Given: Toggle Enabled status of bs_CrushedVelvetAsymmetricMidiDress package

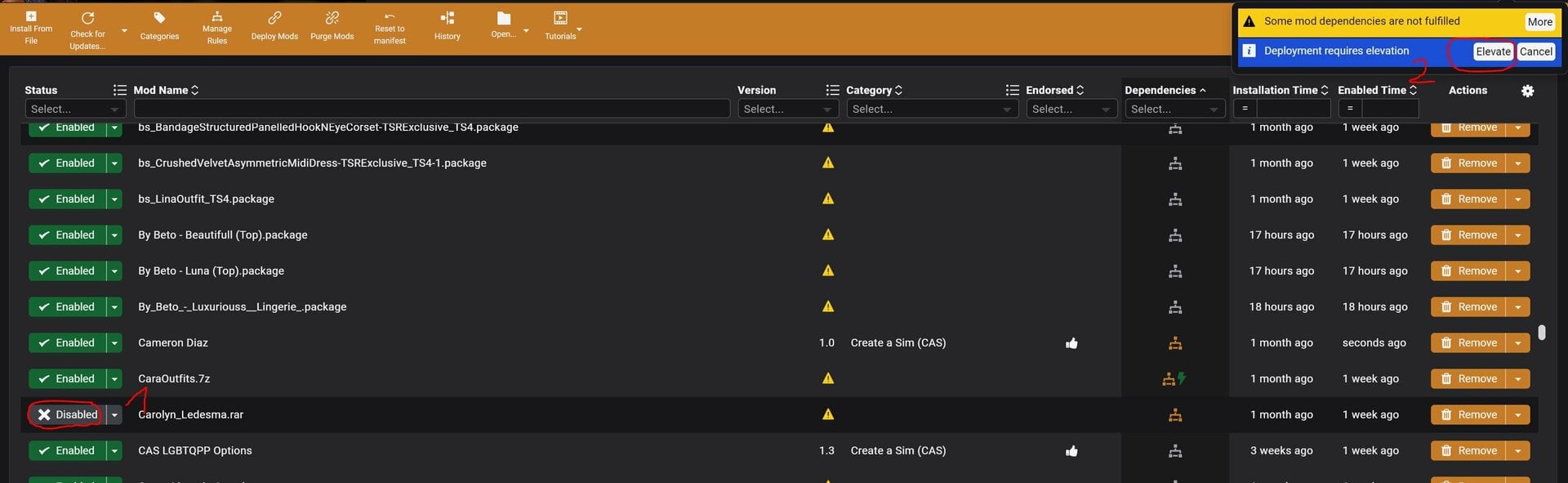Looking at the screenshot, I should [x=67, y=163].
